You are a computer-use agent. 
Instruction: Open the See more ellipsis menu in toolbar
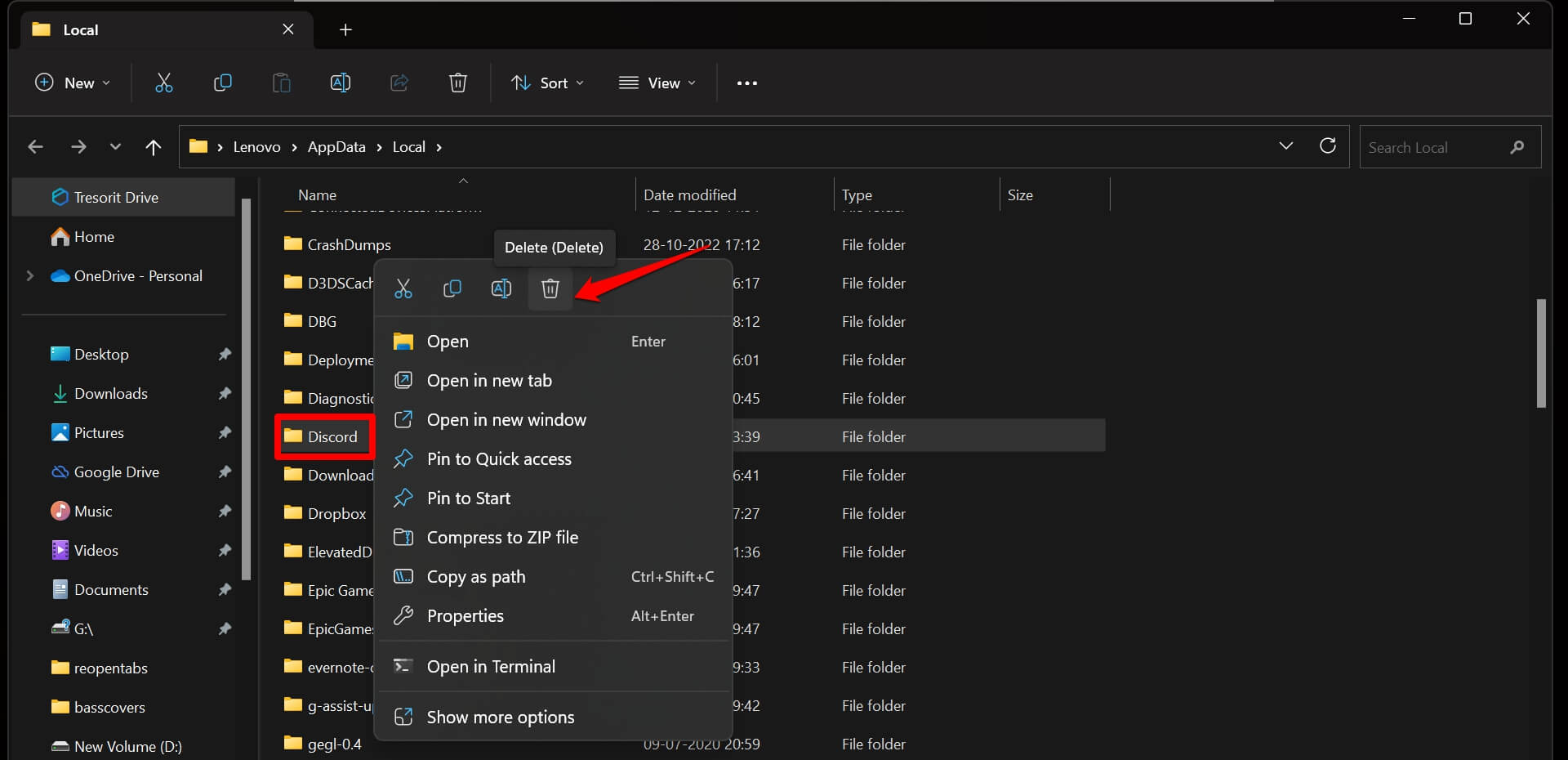[746, 83]
